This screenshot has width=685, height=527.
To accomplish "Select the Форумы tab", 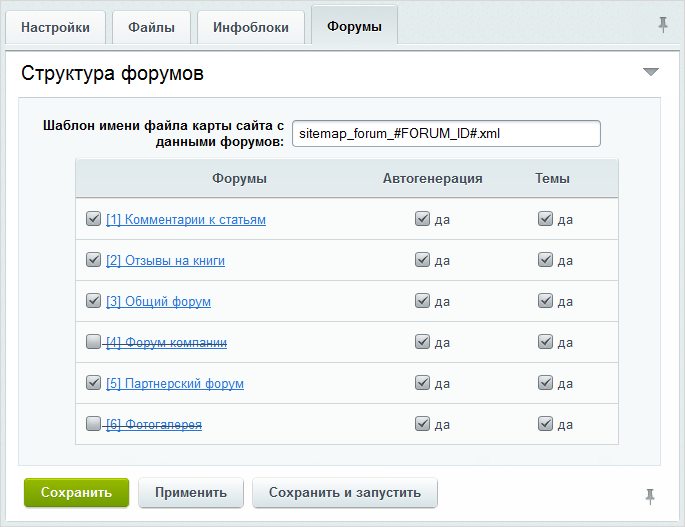I will pos(354,27).
